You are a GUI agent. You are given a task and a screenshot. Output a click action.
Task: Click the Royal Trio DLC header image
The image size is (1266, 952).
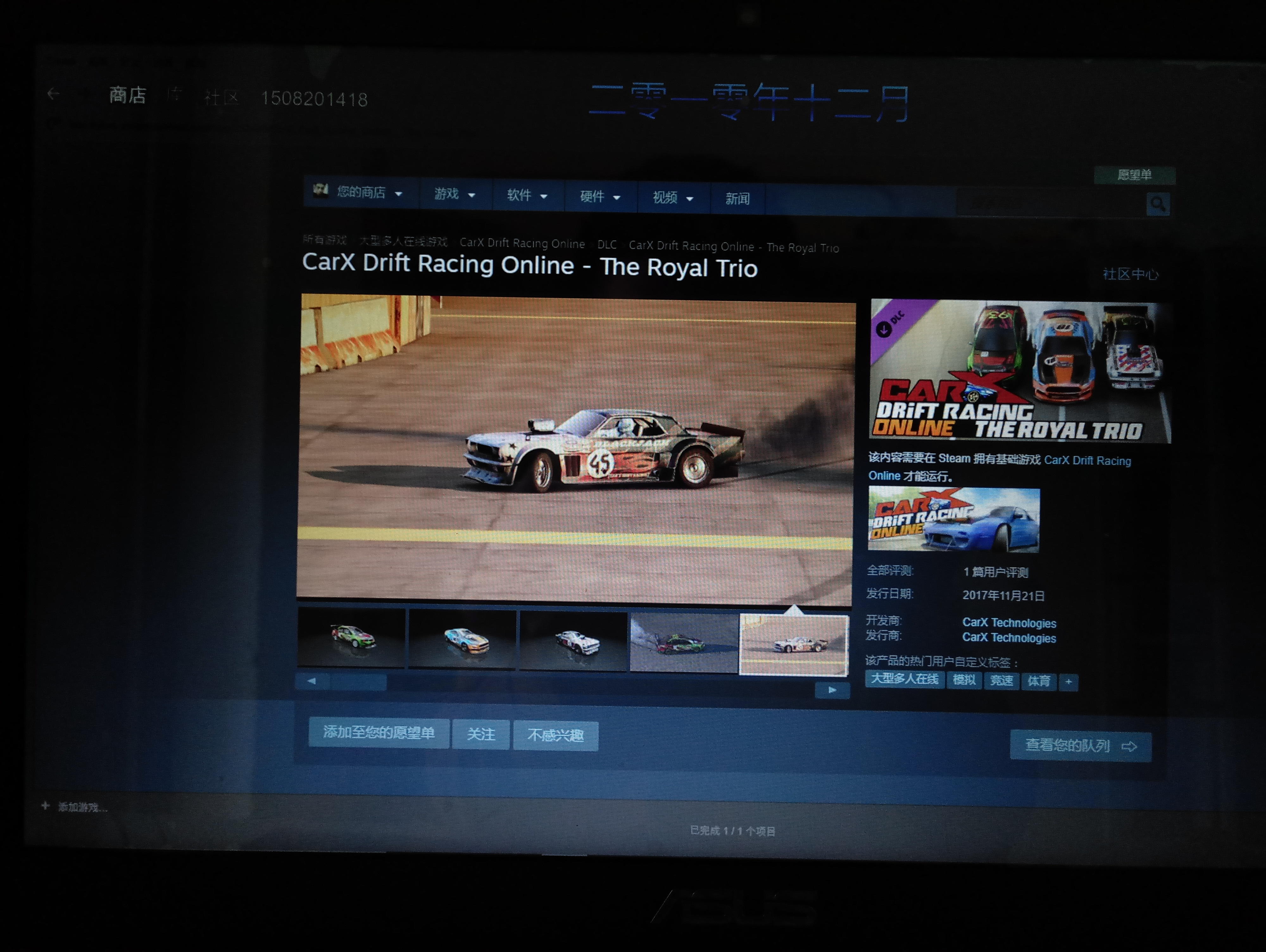tap(1020, 371)
